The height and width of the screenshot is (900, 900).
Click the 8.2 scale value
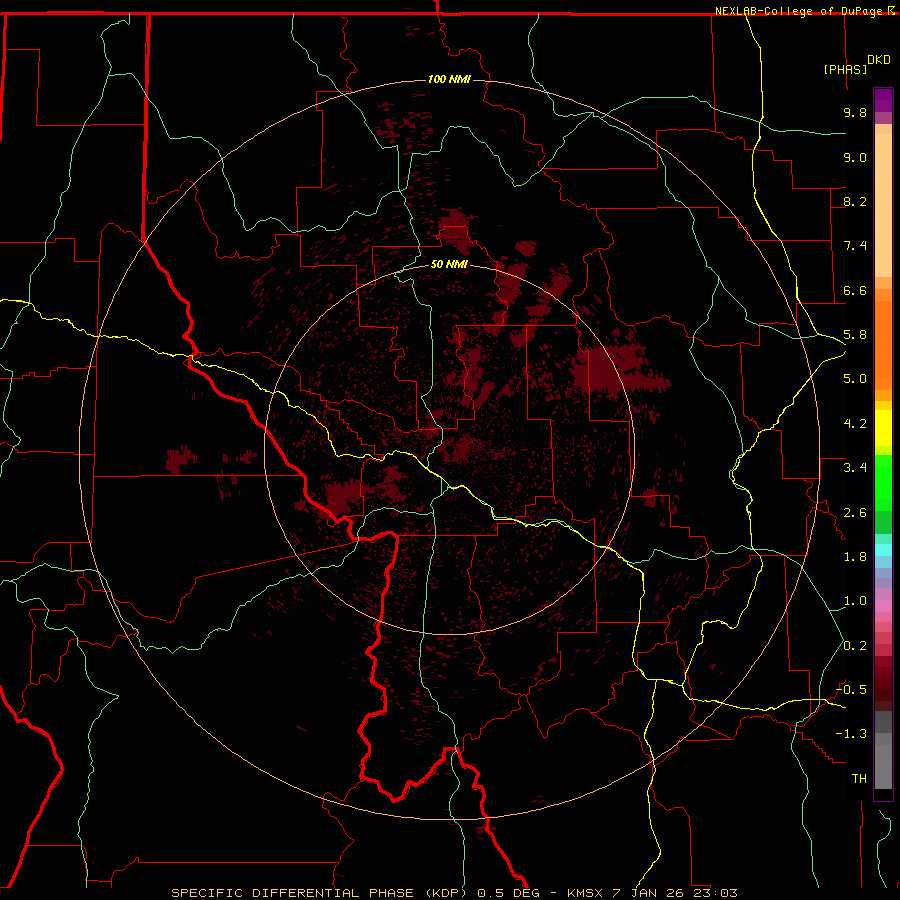855,201
